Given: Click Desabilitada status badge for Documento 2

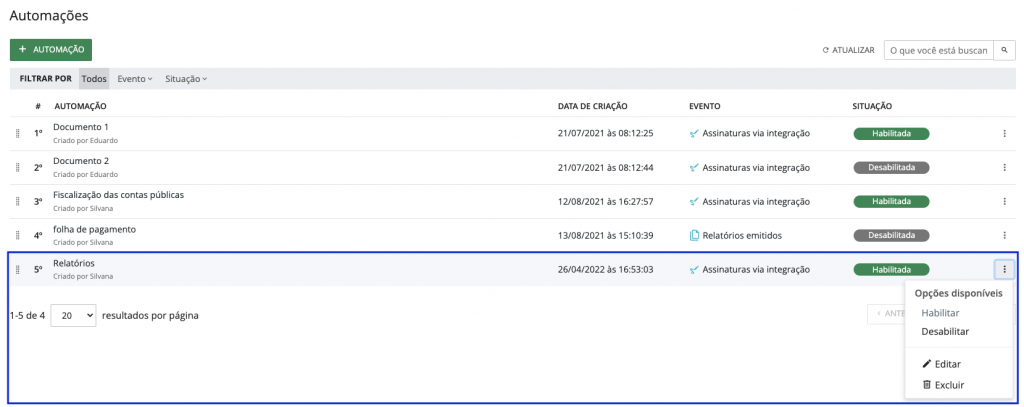Looking at the screenshot, I should 891,168.
